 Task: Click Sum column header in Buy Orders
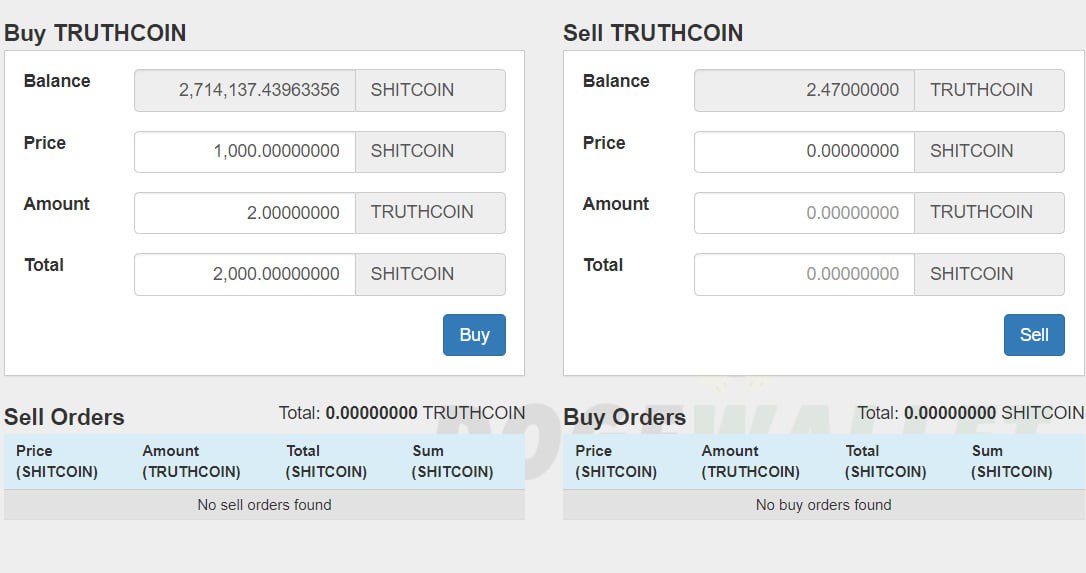[x=1011, y=461]
